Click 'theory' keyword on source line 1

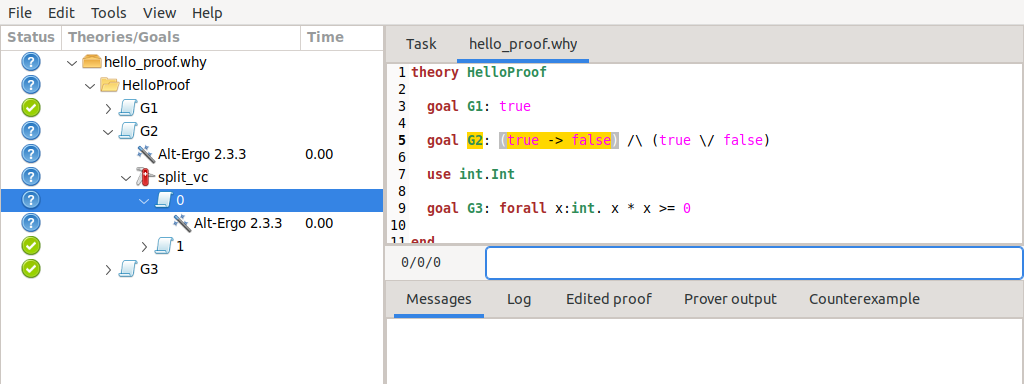435,72
